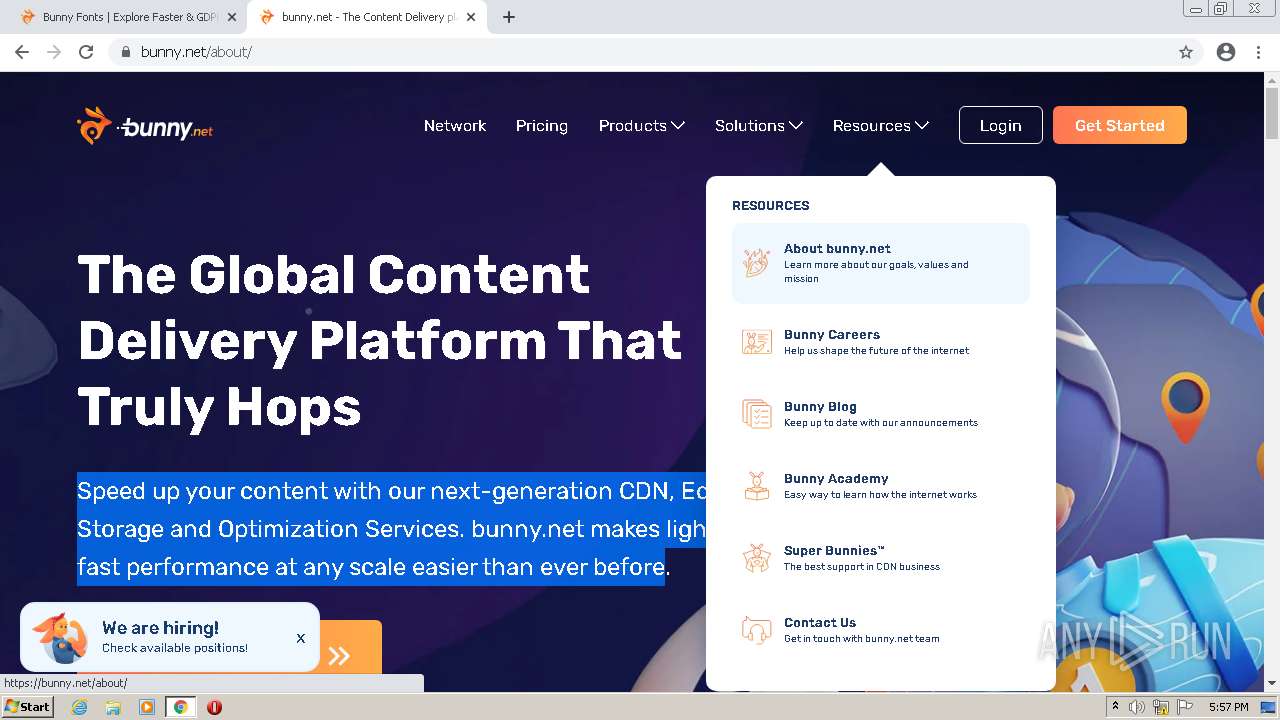Click the Chrome taskbar icon

click(181, 707)
